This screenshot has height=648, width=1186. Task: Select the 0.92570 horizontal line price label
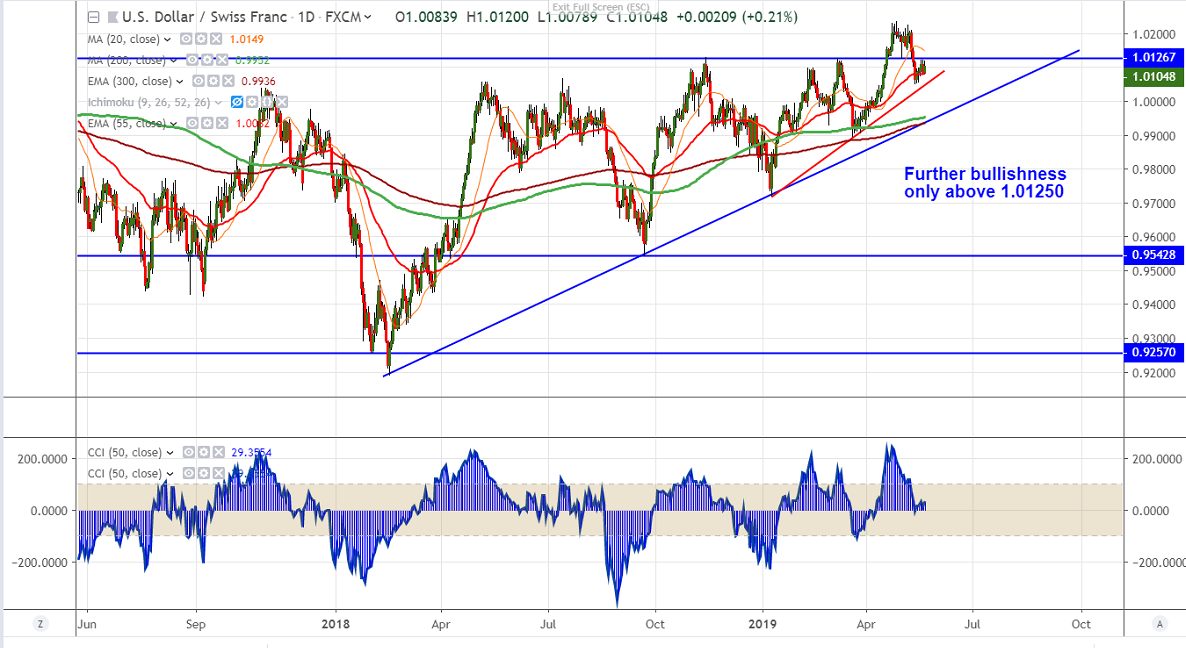[x=1153, y=352]
